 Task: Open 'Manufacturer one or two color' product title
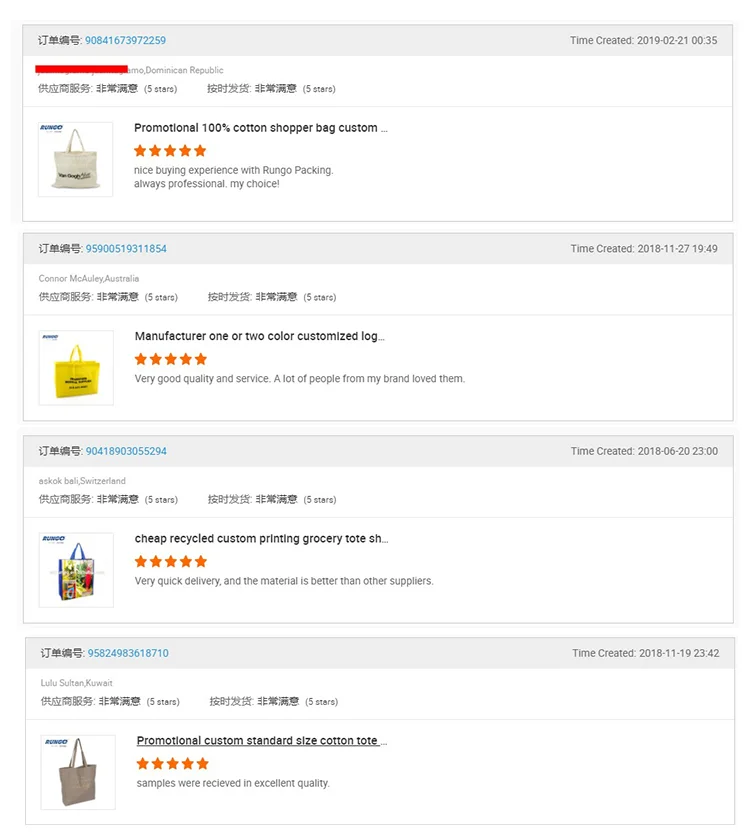click(259, 336)
